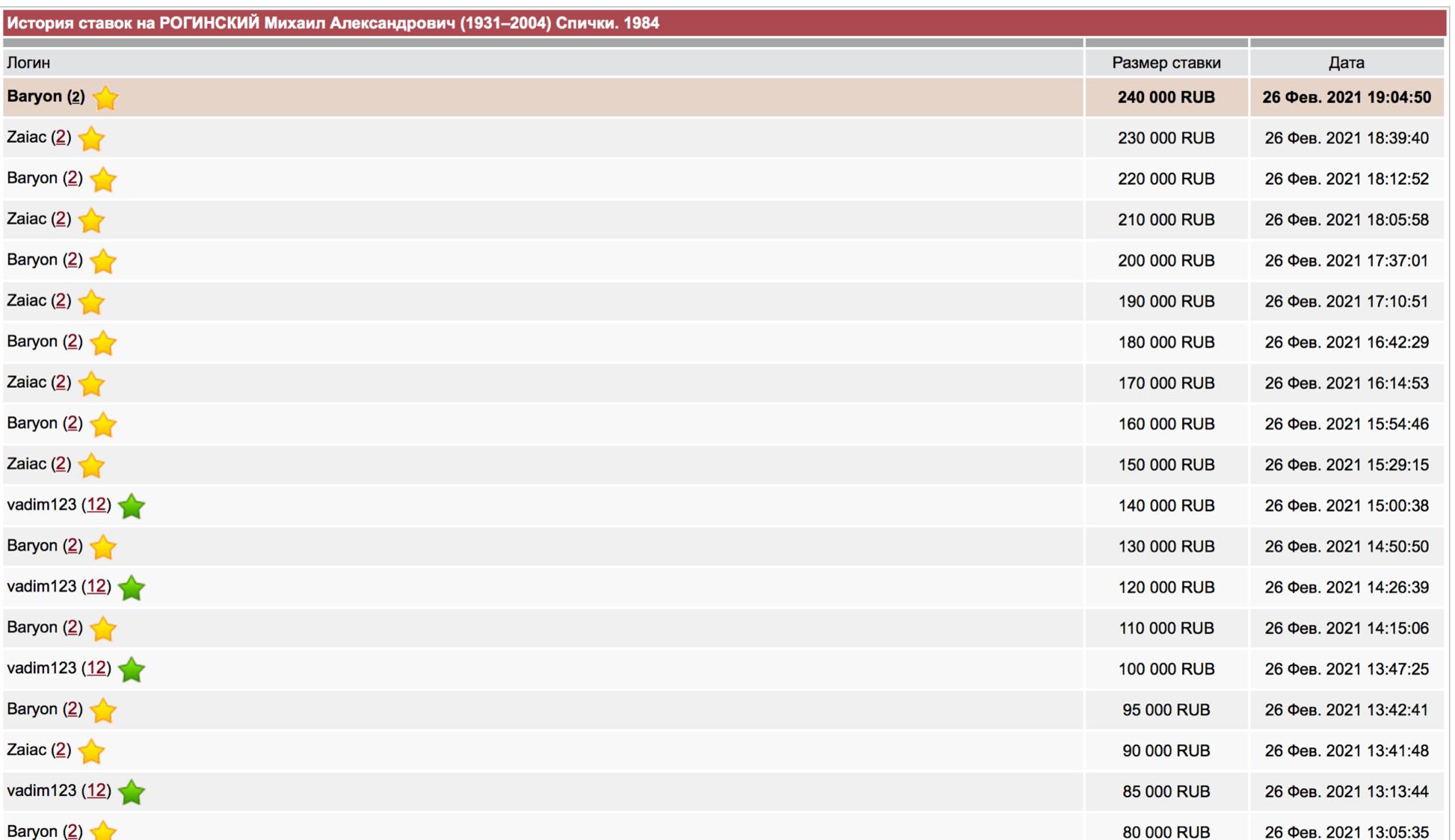Image resolution: width=1455 pixels, height=840 pixels.
Task: Click the date 26 Фев. 2021 13:13:44
Action: pos(1346,791)
